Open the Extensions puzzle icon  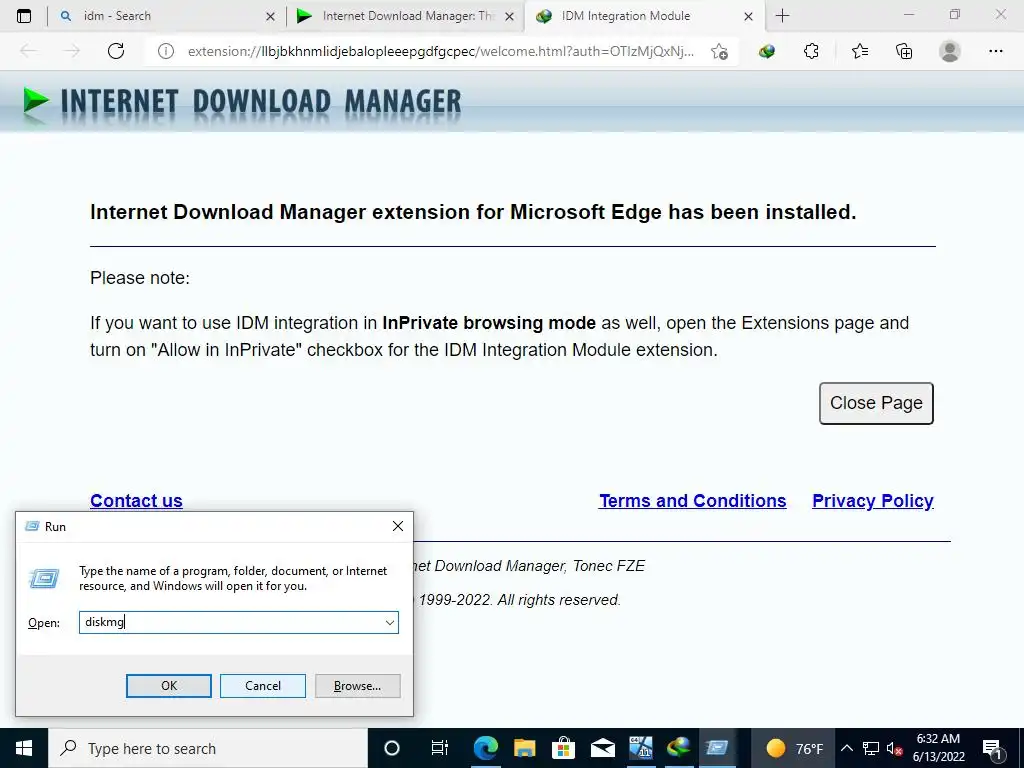(811, 51)
